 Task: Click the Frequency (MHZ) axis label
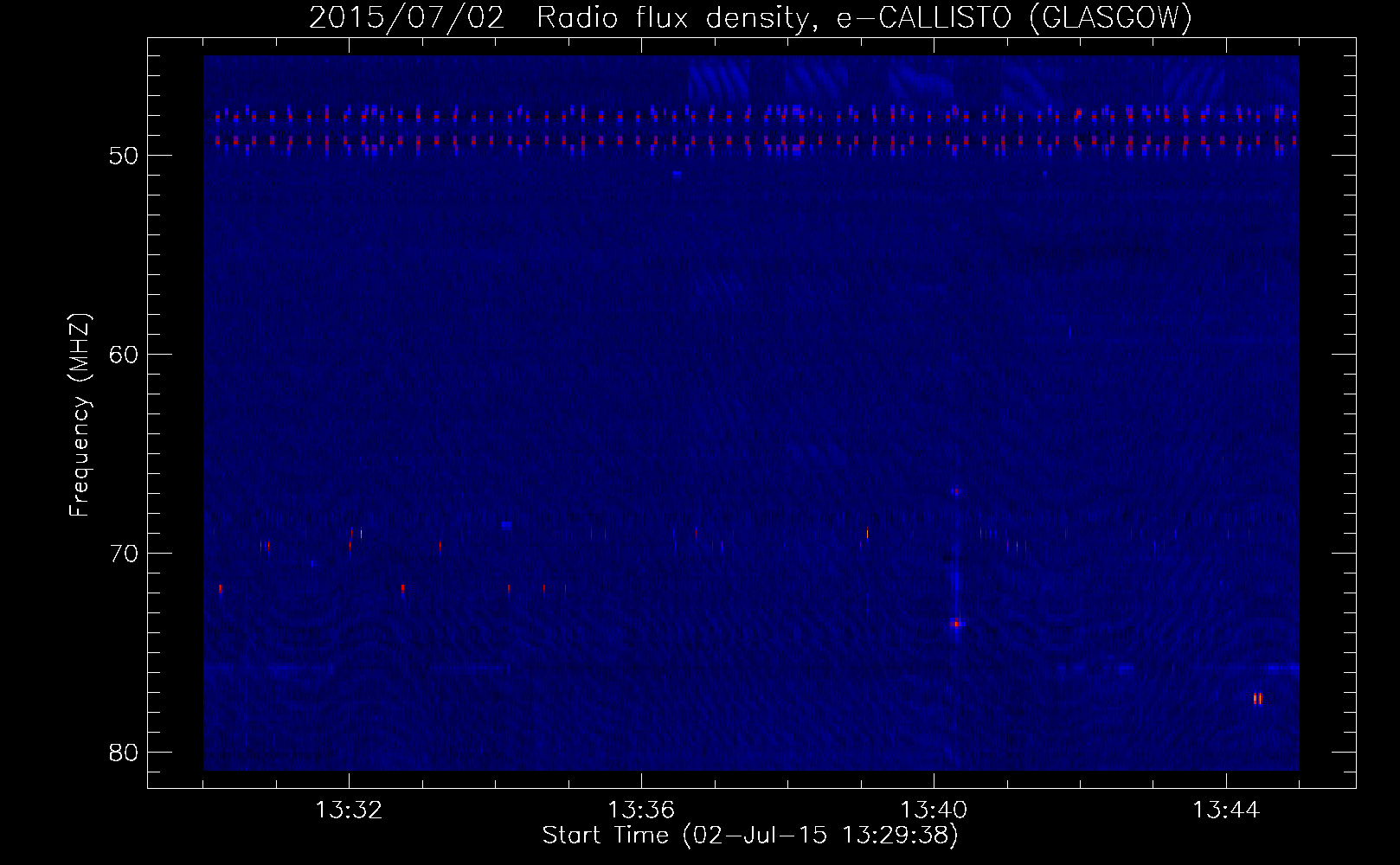80,415
